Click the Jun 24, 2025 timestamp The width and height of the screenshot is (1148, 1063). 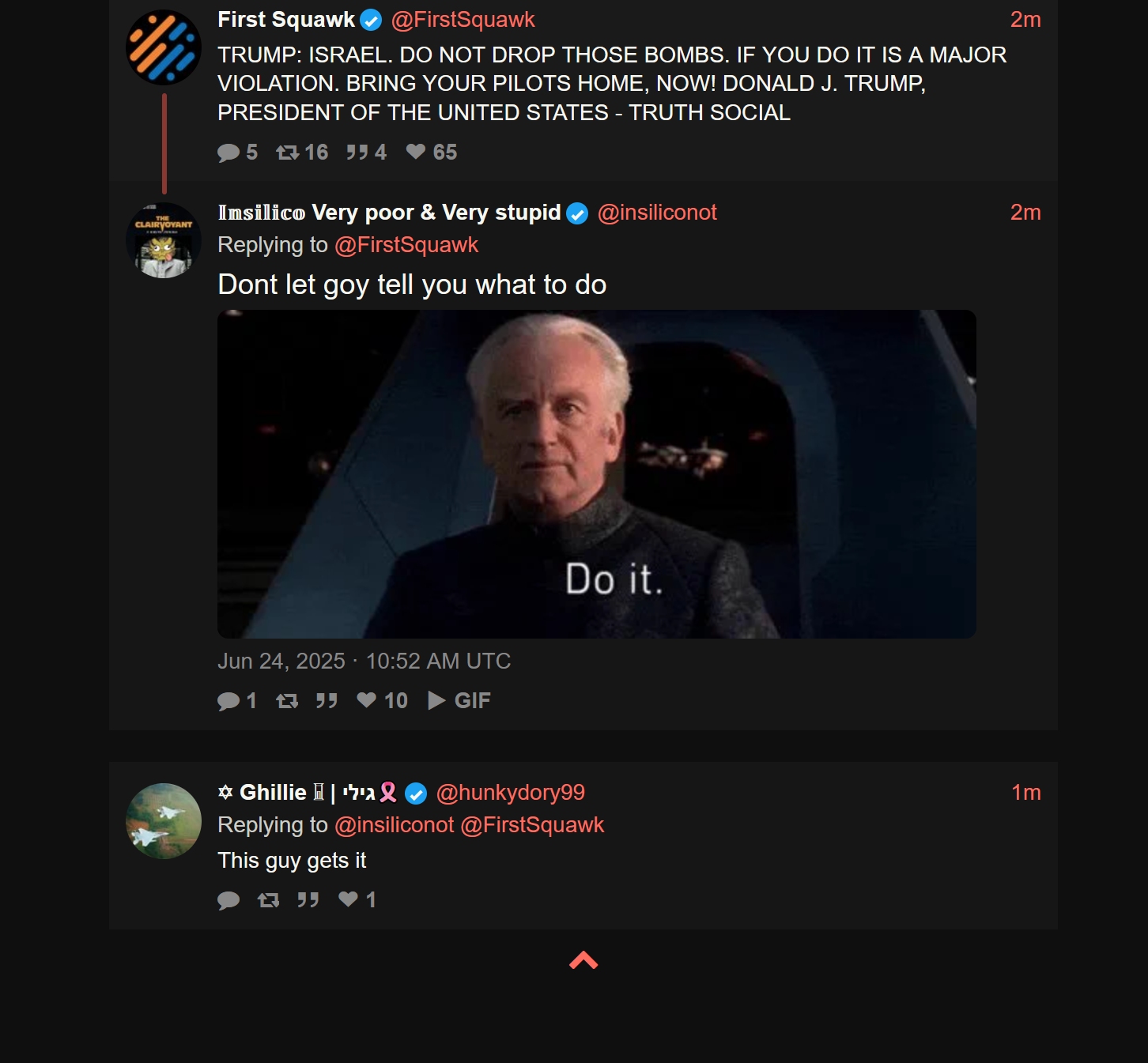click(x=364, y=661)
